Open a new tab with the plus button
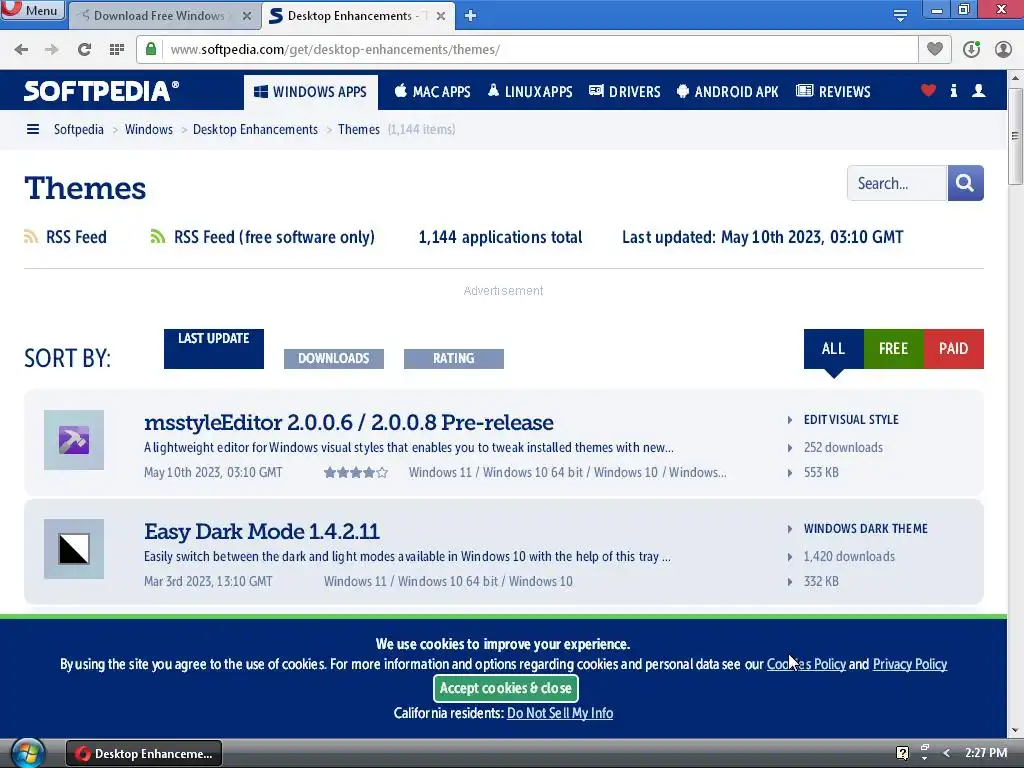The height and width of the screenshot is (768, 1024). pos(470,16)
